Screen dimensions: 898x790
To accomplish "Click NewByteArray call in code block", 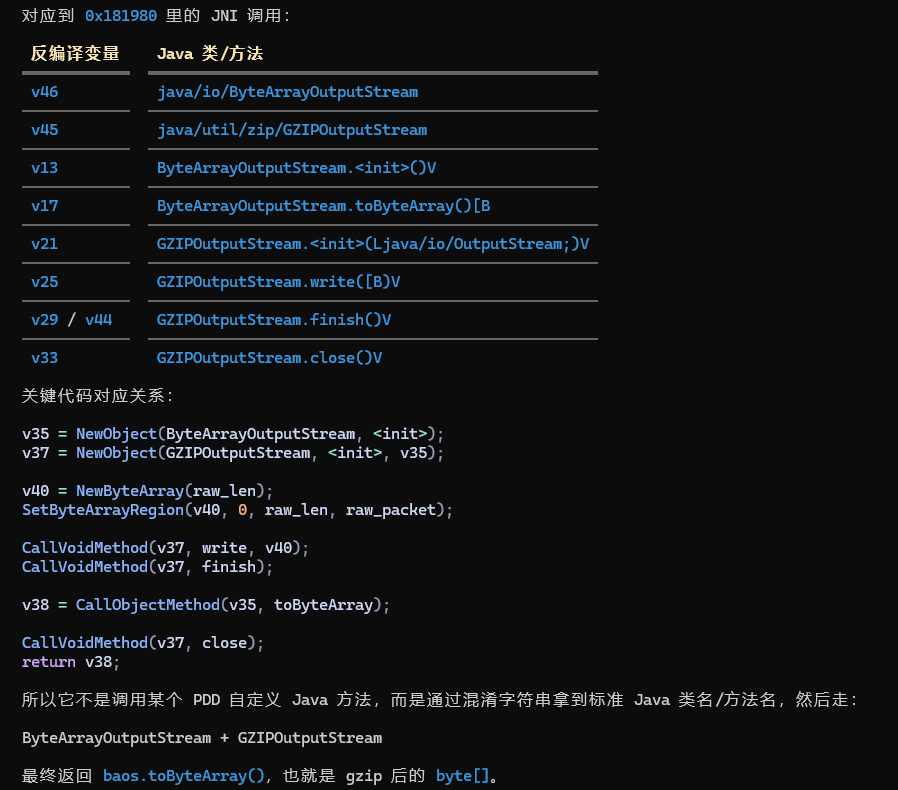I will [x=130, y=490].
